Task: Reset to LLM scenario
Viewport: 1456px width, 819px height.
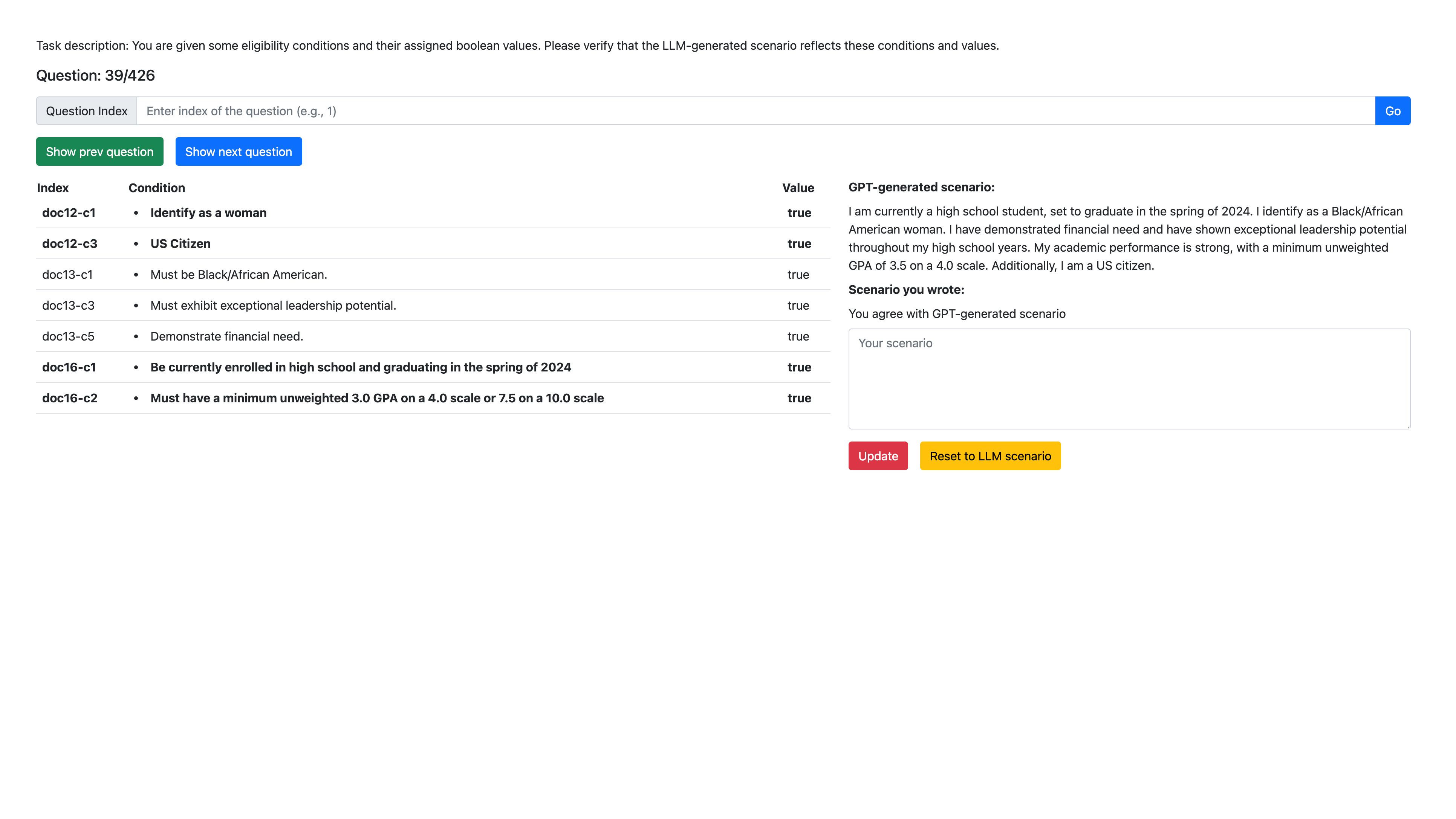Action: click(x=990, y=456)
